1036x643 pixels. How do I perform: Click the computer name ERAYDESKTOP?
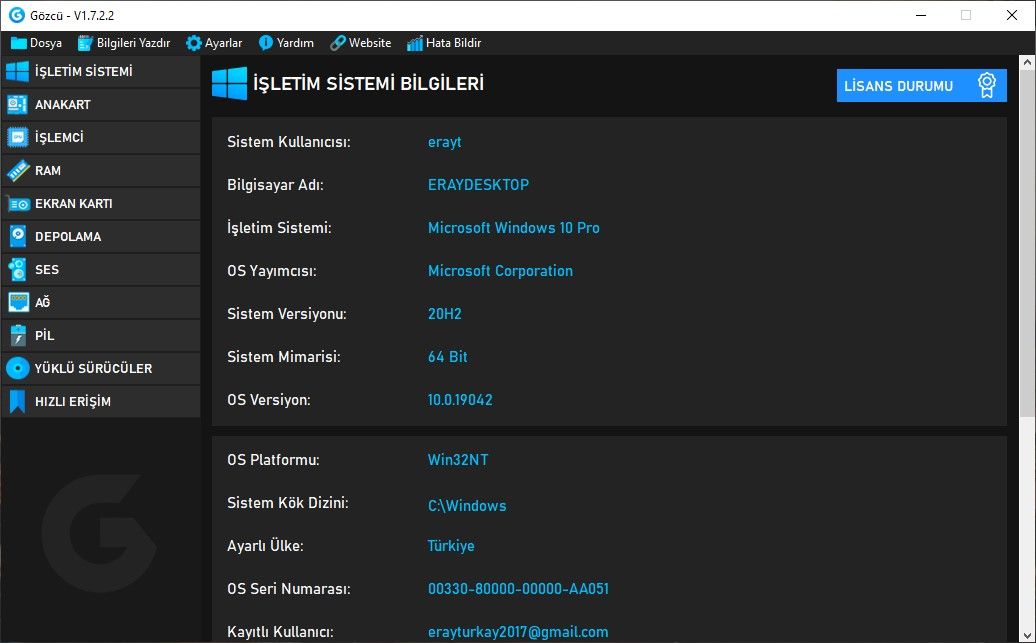478,184
